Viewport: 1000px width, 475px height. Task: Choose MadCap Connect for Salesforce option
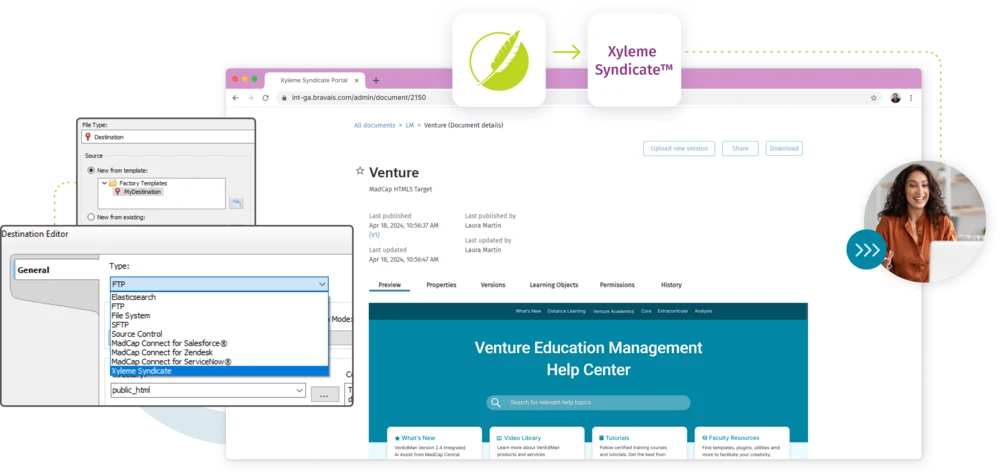point(219,343)
